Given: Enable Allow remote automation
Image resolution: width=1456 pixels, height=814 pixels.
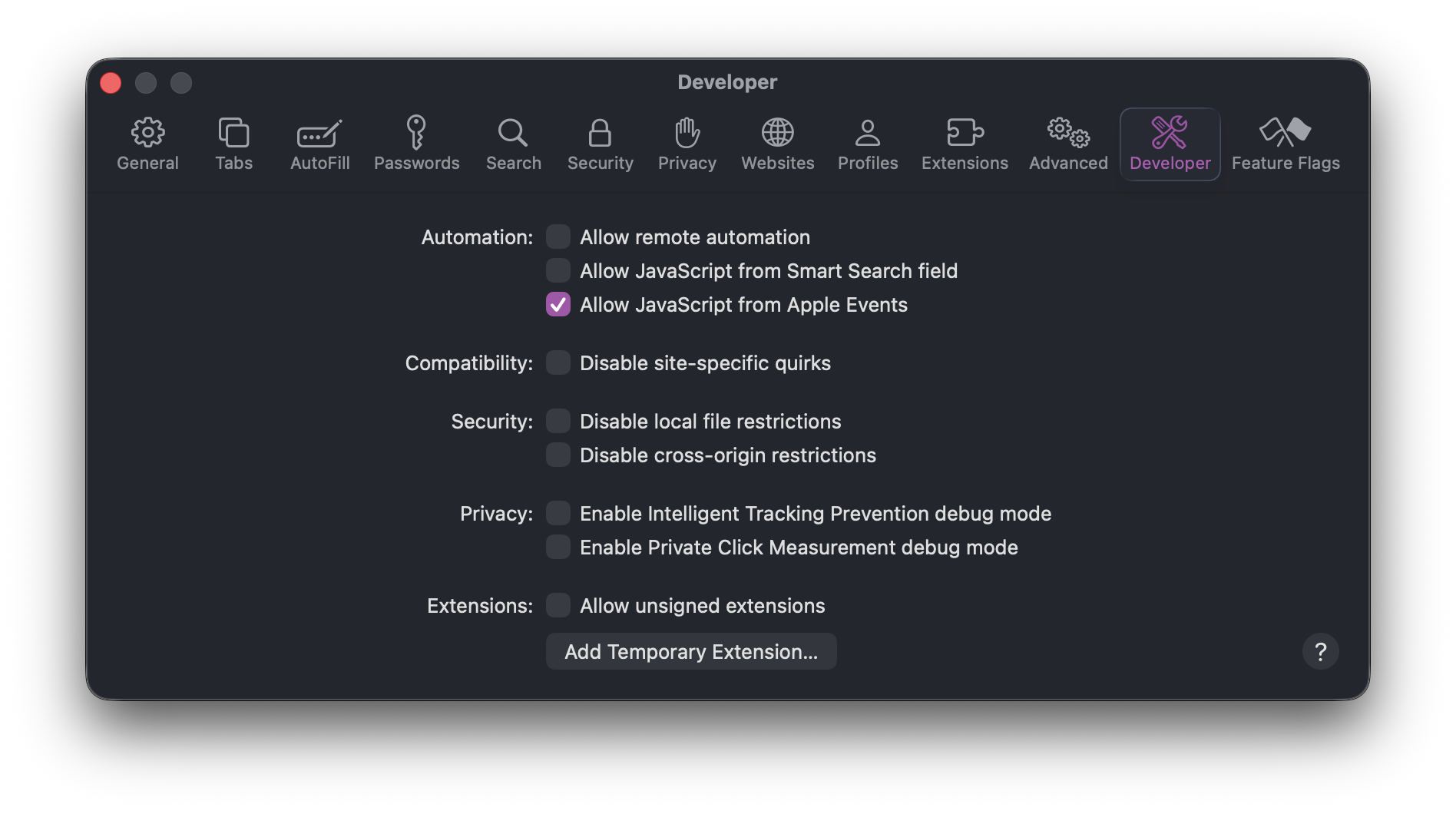Looking at the screenshot, I should (x=558, y=237).
